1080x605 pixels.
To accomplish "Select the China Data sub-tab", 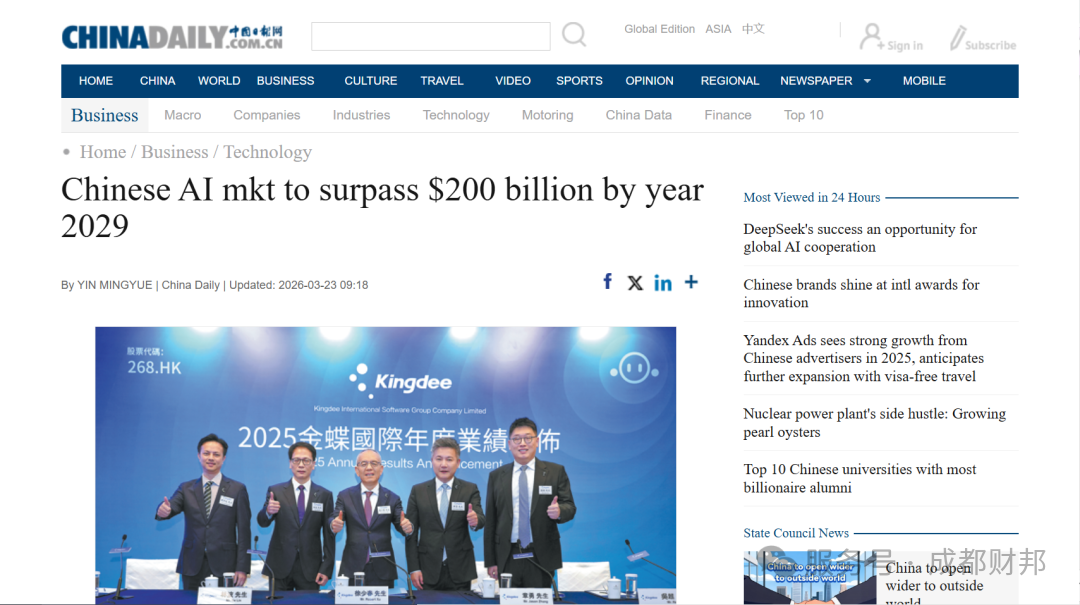I will [638, 115].
